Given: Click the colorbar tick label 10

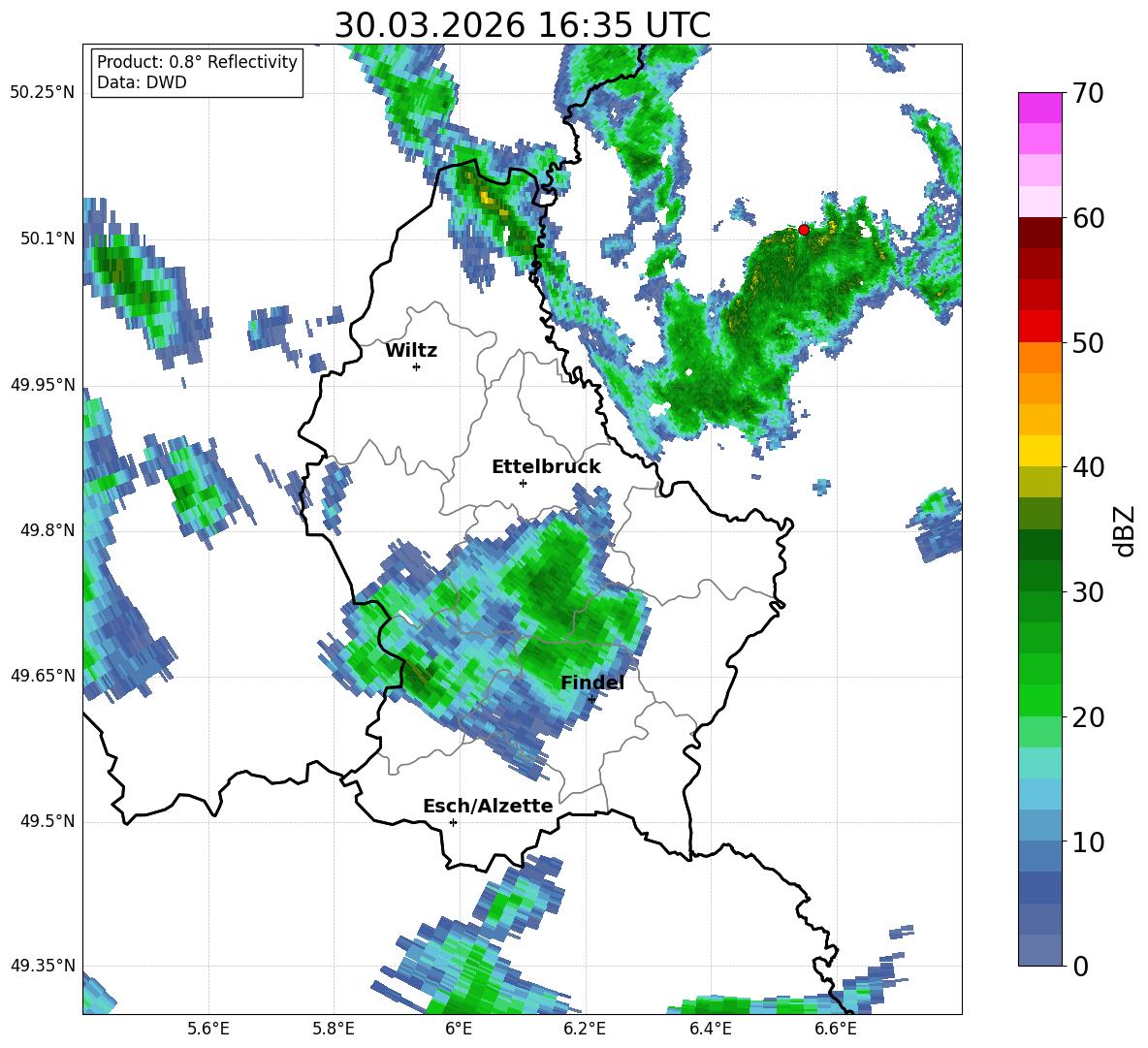Looking at the screenshot, I should 1087,842.
